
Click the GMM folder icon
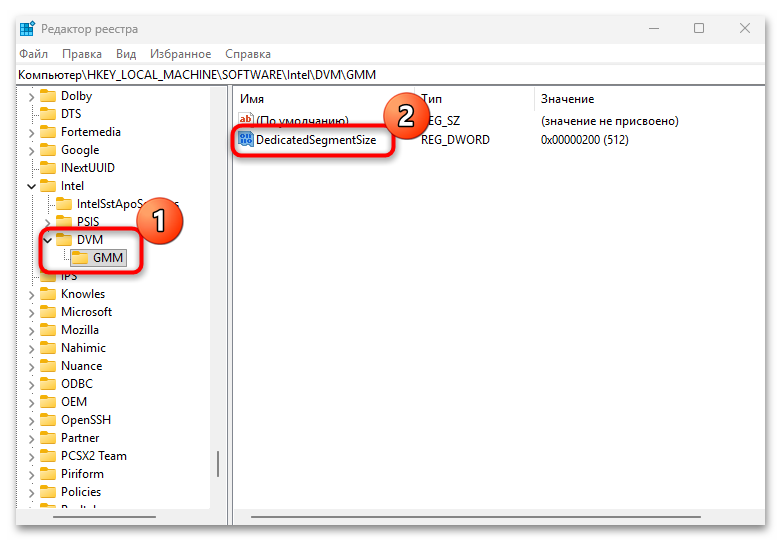80,258
